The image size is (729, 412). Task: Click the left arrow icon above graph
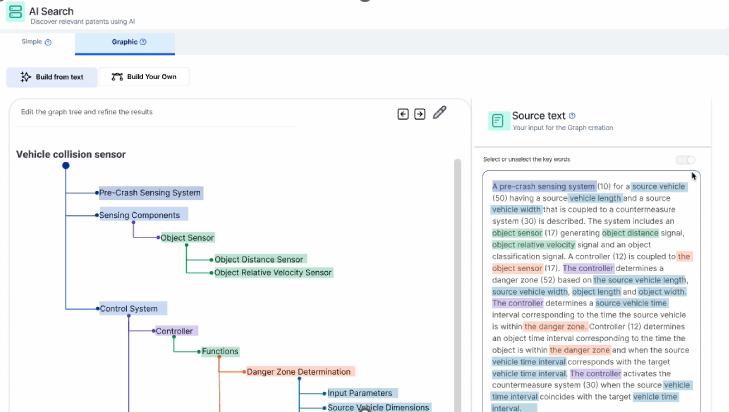click(x=403, y=114)
